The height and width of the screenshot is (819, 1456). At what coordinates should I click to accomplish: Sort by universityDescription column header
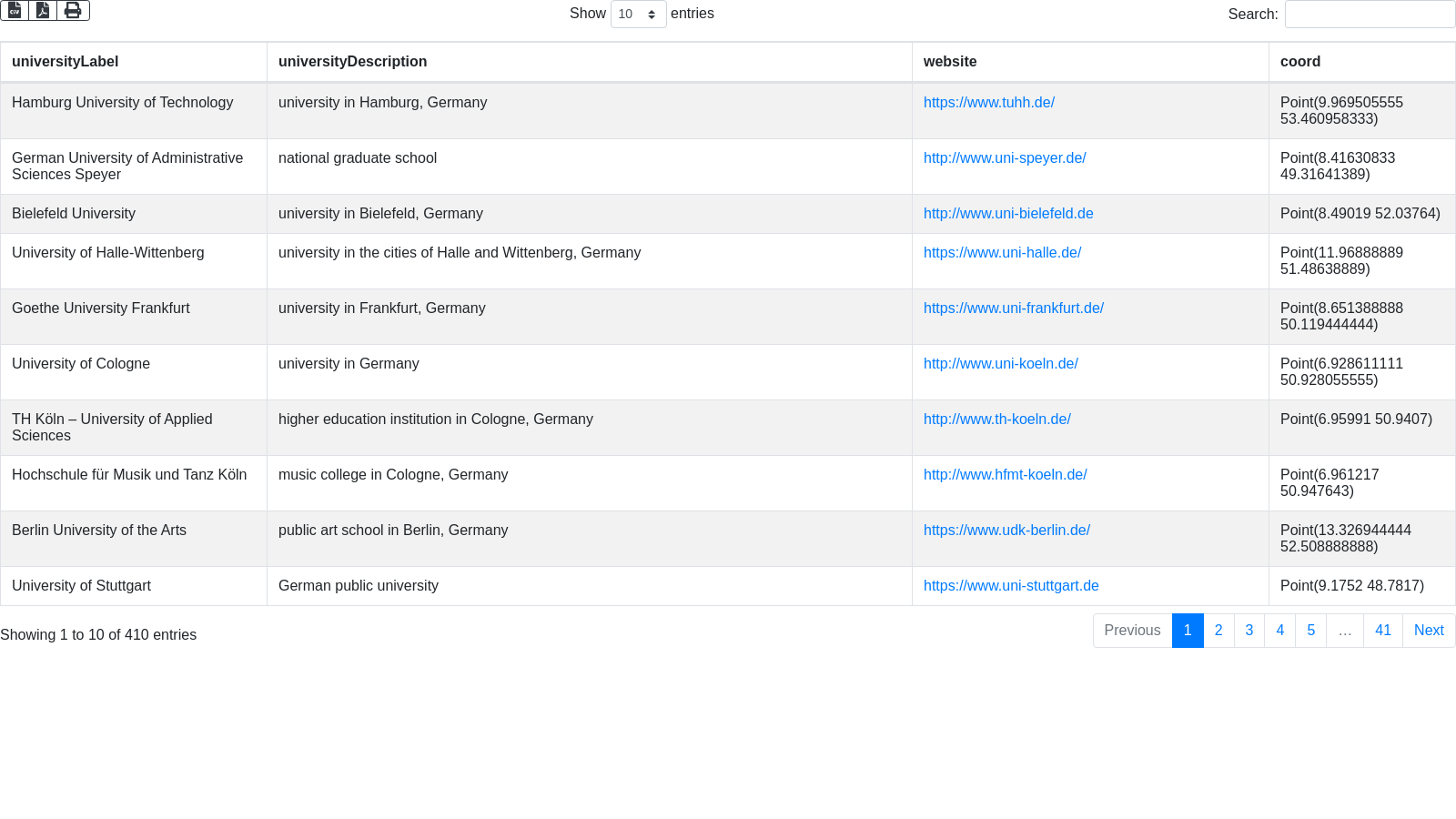[x=352, y=62]
